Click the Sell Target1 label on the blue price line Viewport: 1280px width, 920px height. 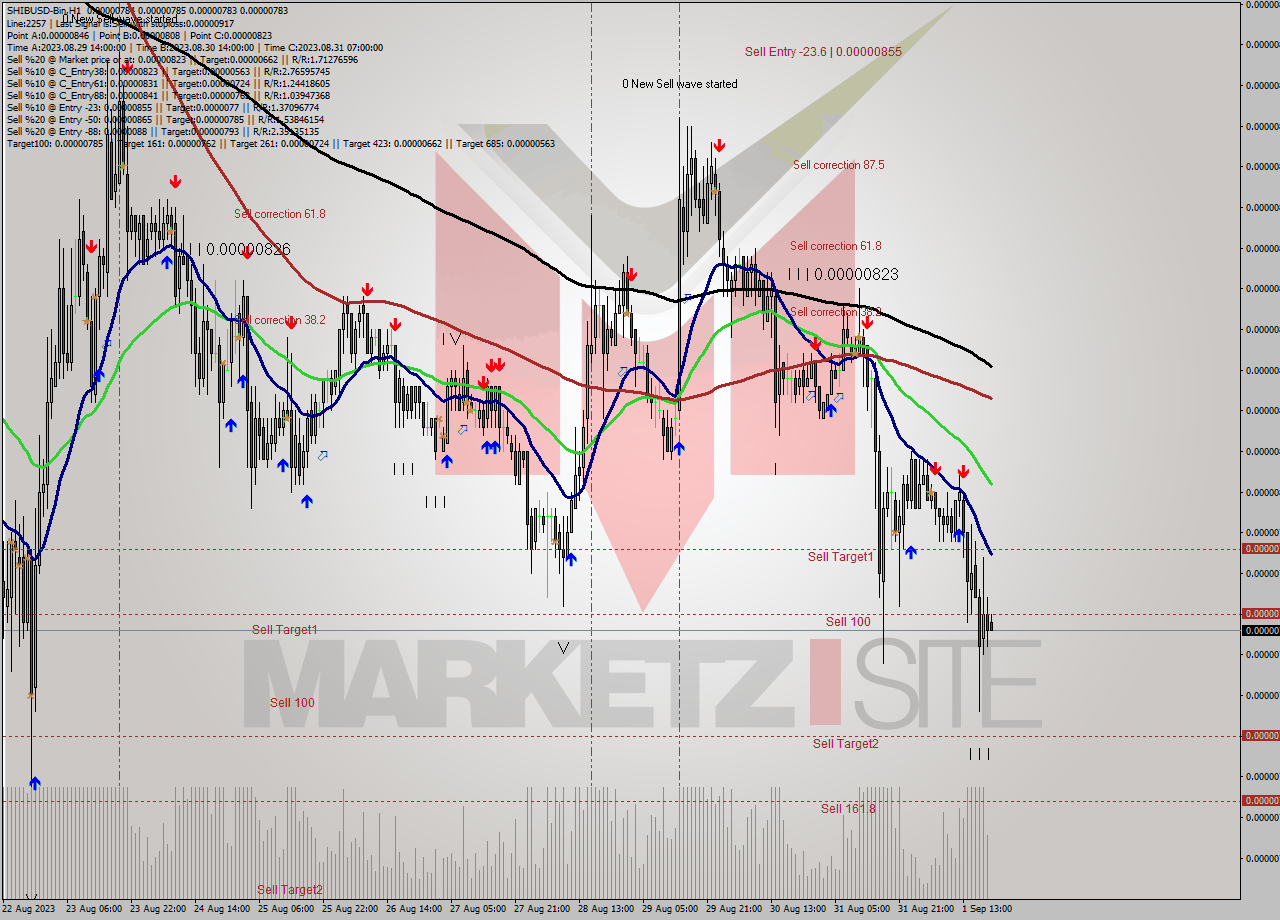click(284, 630)
